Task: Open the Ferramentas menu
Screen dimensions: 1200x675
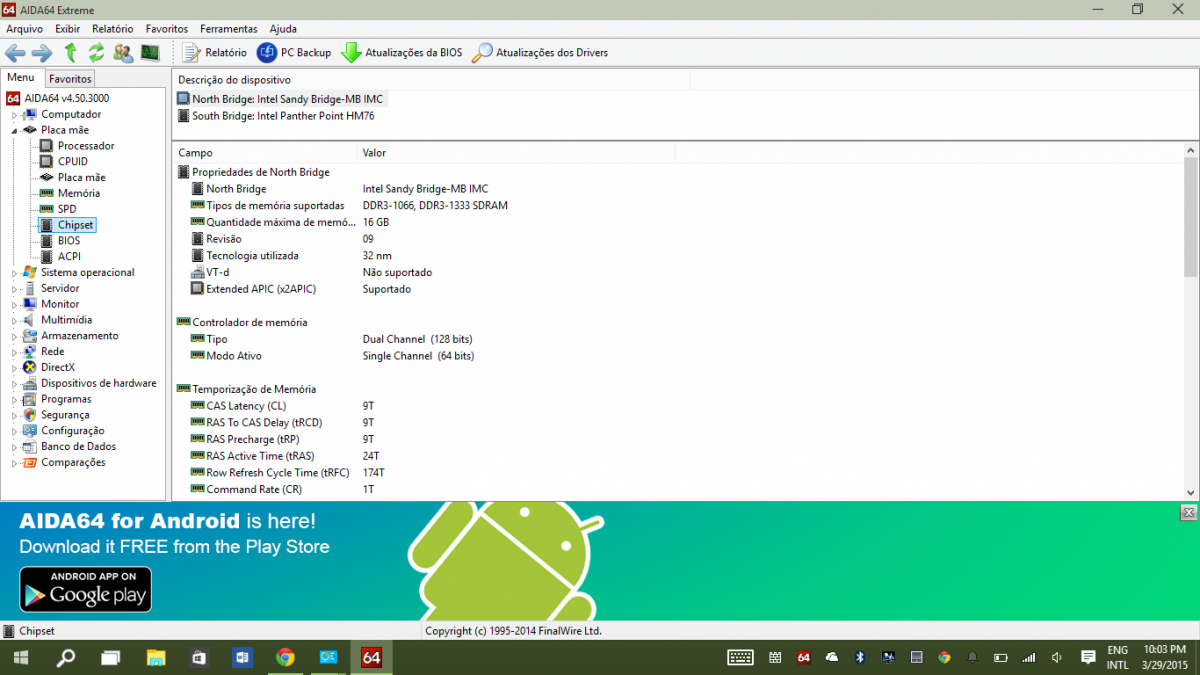Action: (228, 29)
